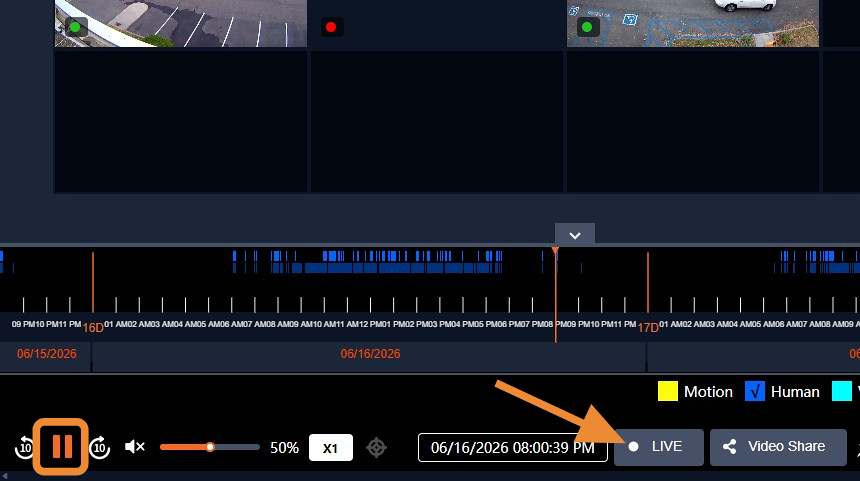This screenshot has width=860, height=481.
Task: Edit the 06/16/2026 08:00:39 PM date field
Action: [x=512, y=448]
